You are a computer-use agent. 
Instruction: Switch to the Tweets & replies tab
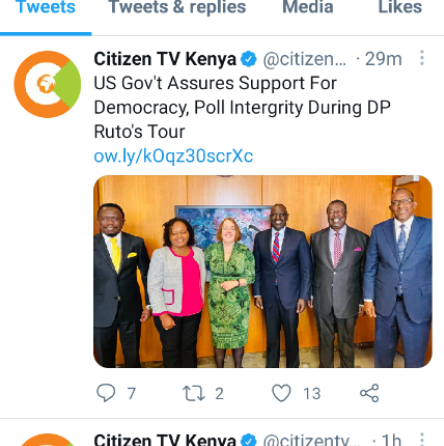point(177,7)
